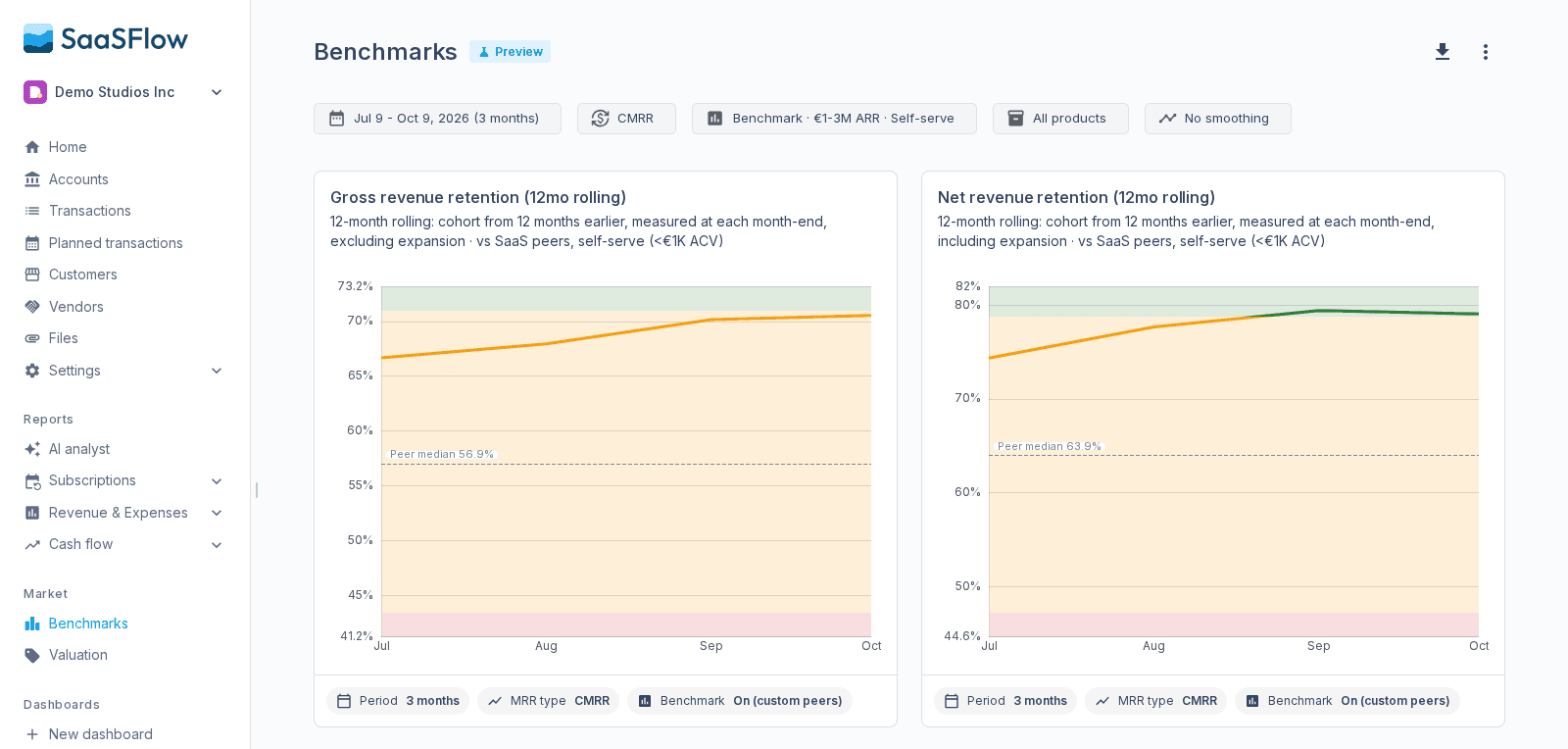This screenshot has width=1568, height=749.
Task: Open the No smoothing filter
Action: click(1217, 119)
